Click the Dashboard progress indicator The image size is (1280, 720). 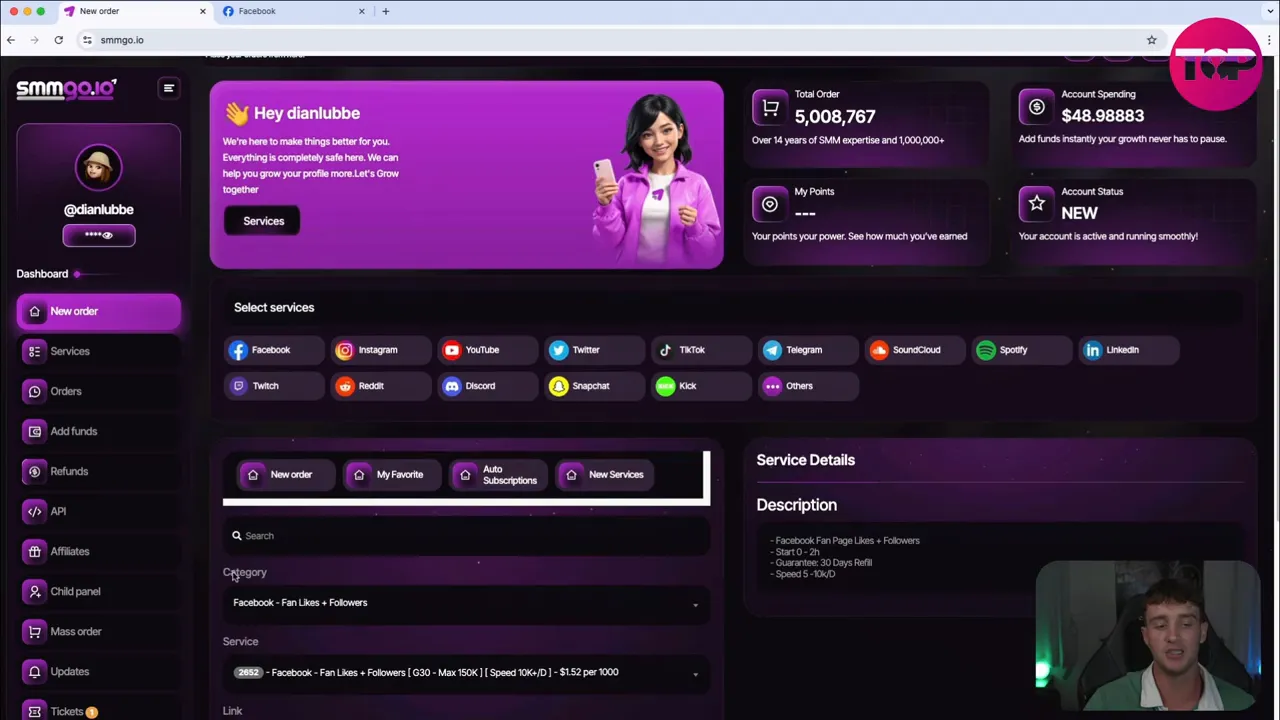76,273
